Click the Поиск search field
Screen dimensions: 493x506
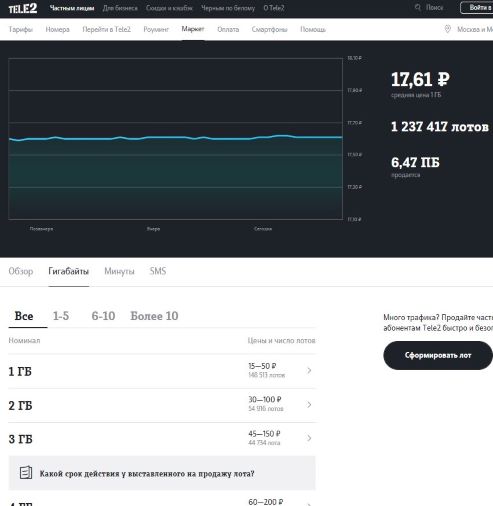pos(435,7)
